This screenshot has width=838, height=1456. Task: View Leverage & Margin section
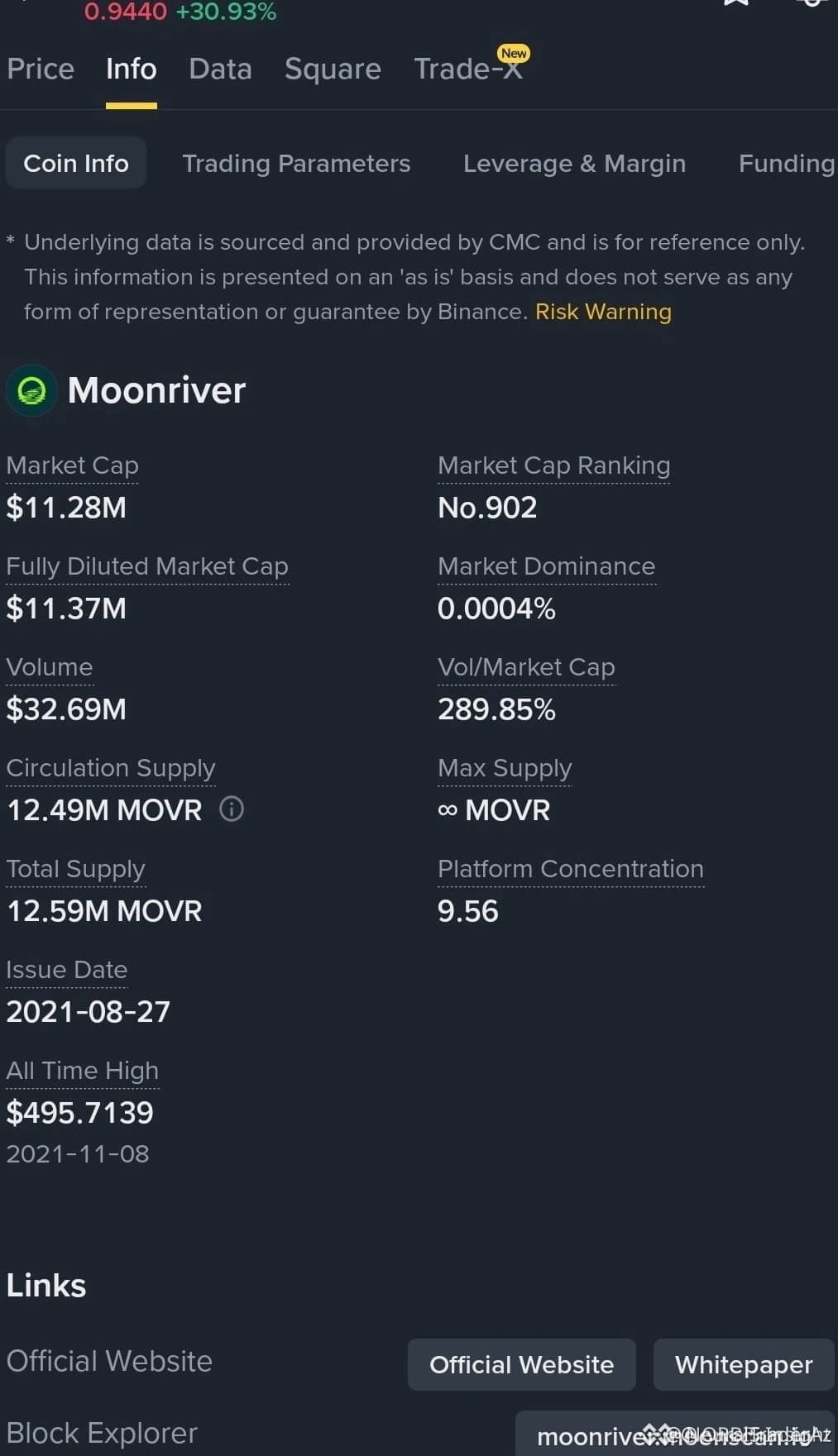click(574, 163)
